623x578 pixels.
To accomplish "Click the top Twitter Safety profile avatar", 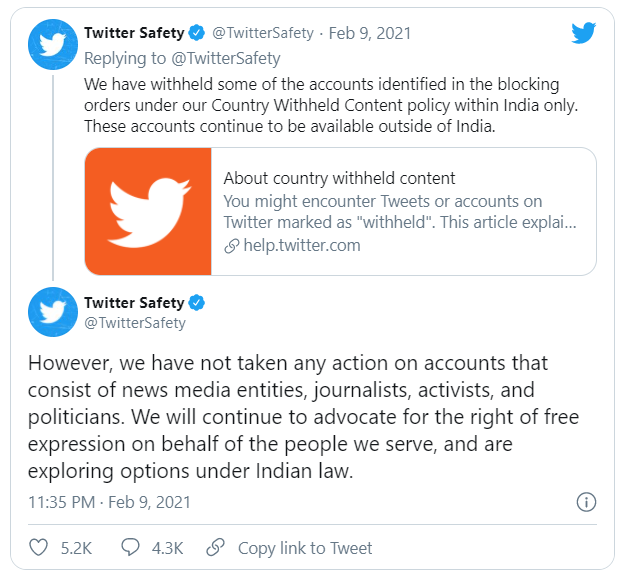I will coord(53,44).
